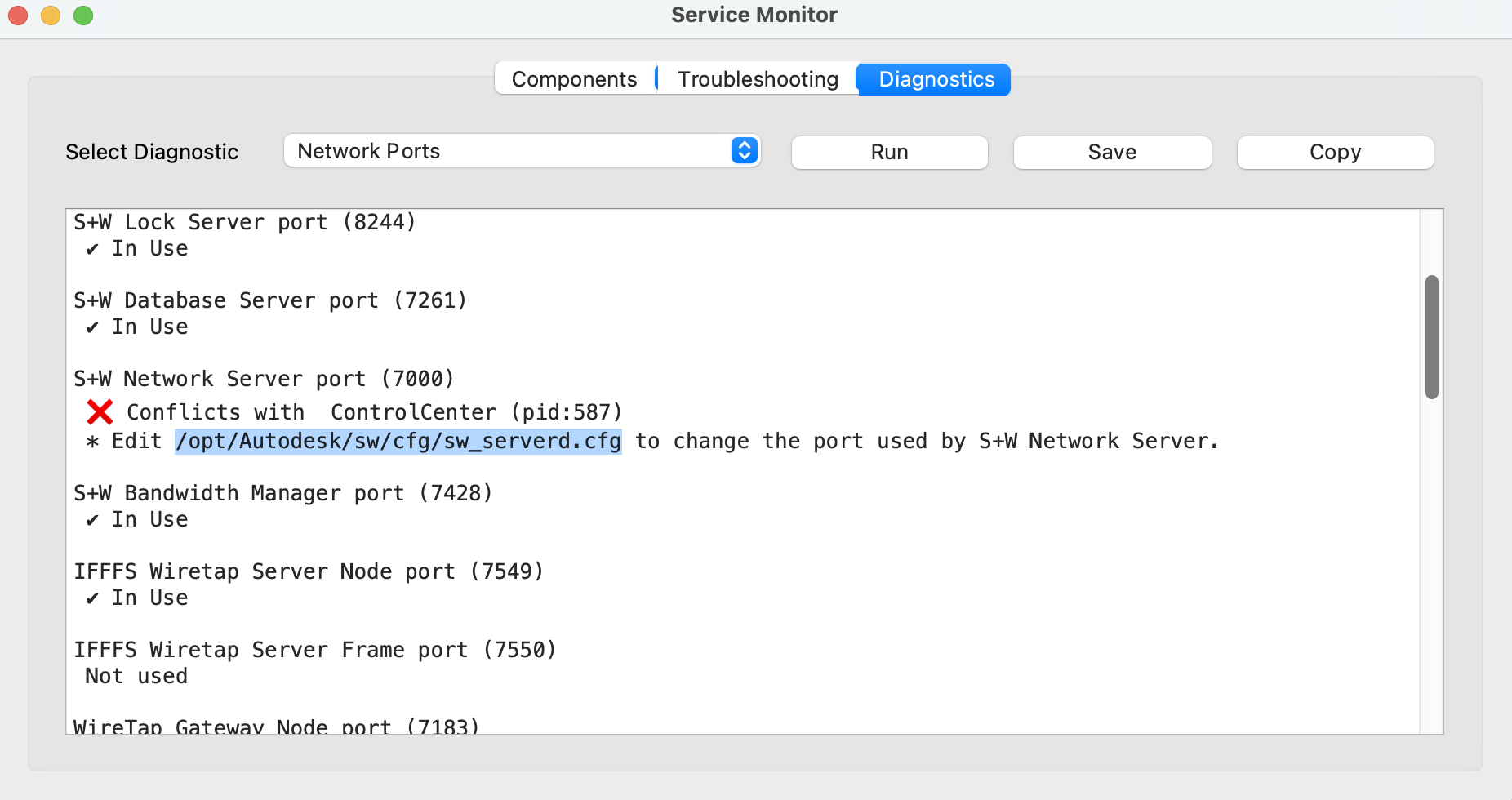Switch to the Components tab
The width and height of the screenshot is (1512, 800).
(574, 78)
